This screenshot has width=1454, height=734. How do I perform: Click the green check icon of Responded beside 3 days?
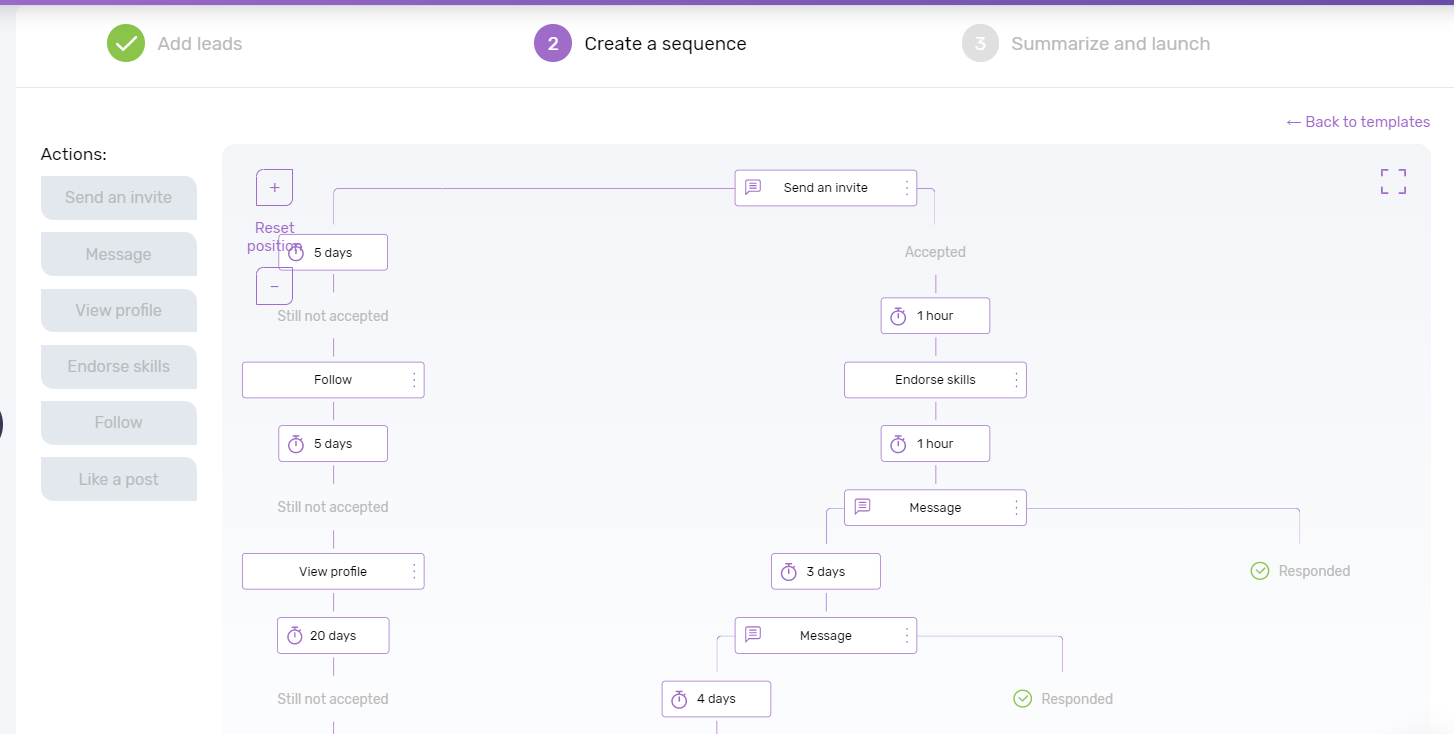click(x=1260, y=571)
